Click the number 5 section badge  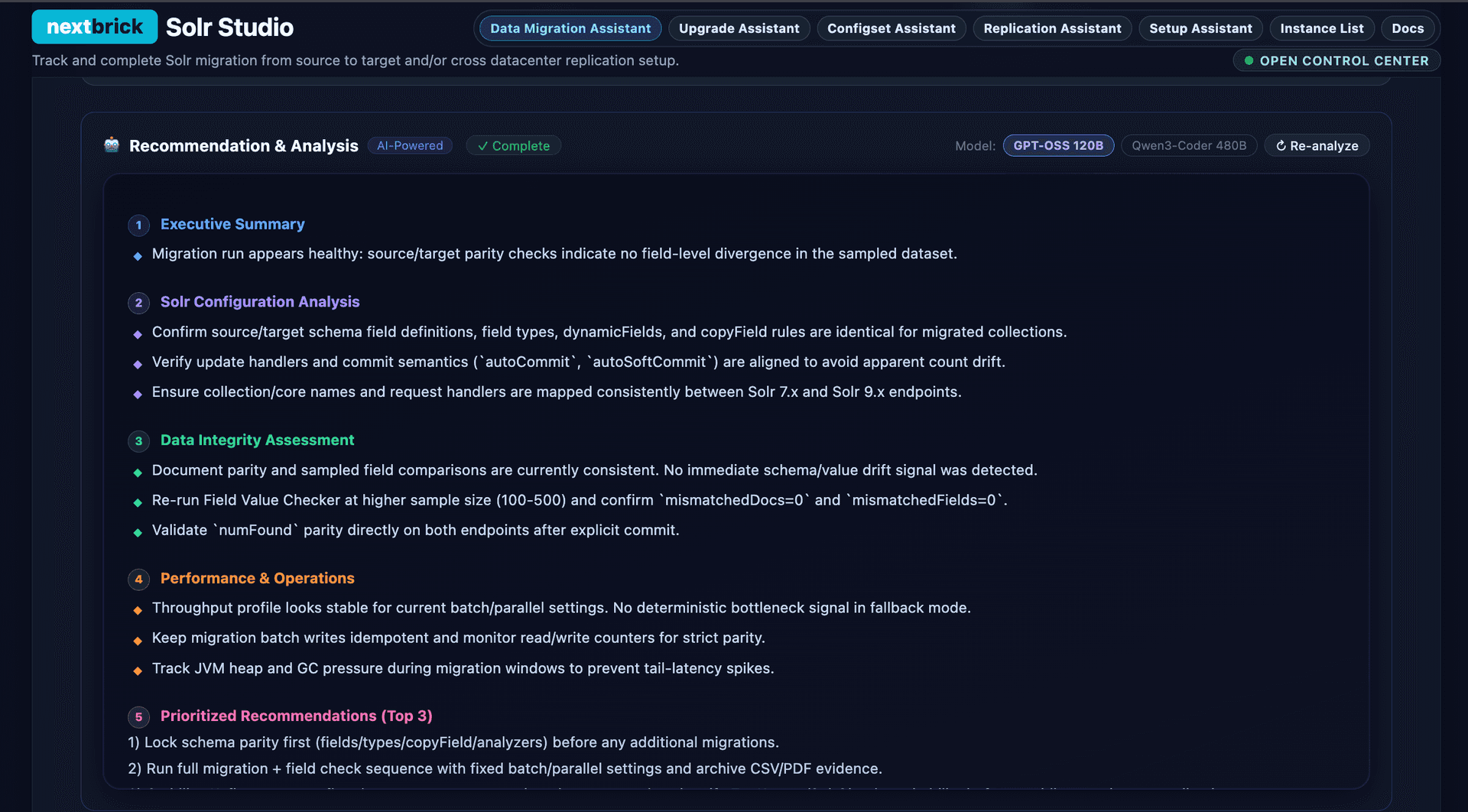138,716
